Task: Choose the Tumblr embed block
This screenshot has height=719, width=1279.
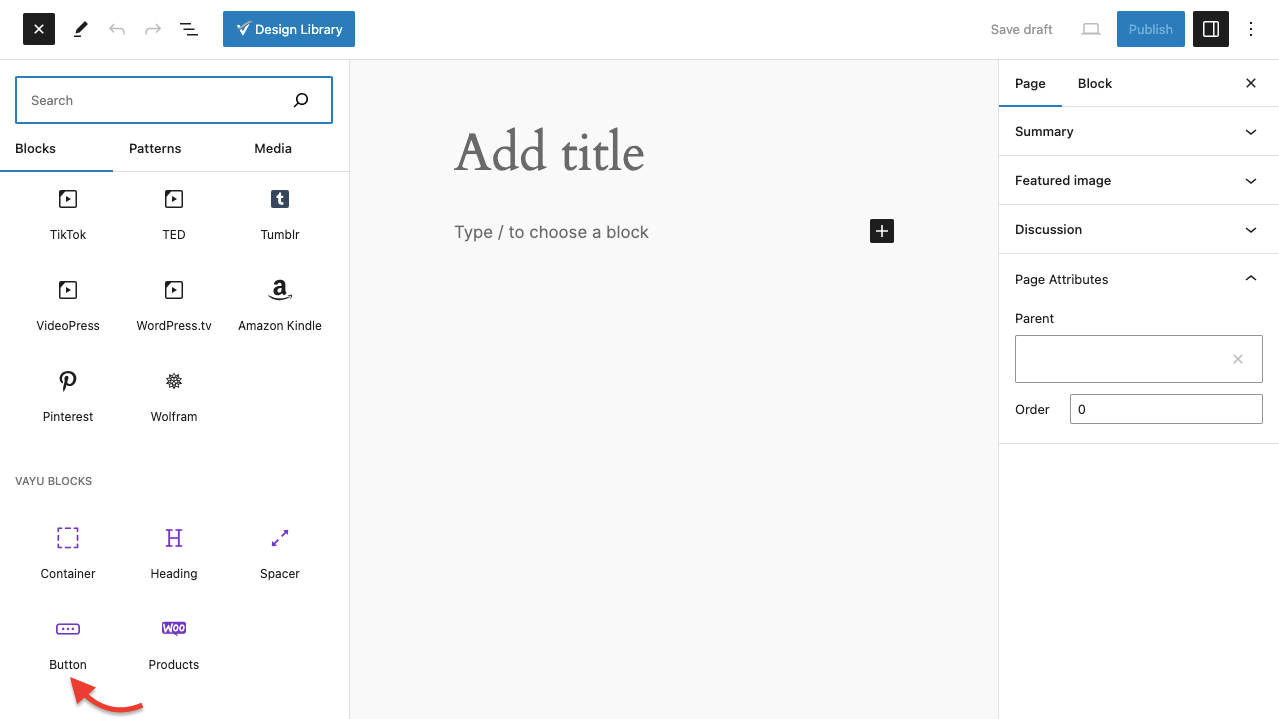Action: pyautogui.click(x=280, y=212)
